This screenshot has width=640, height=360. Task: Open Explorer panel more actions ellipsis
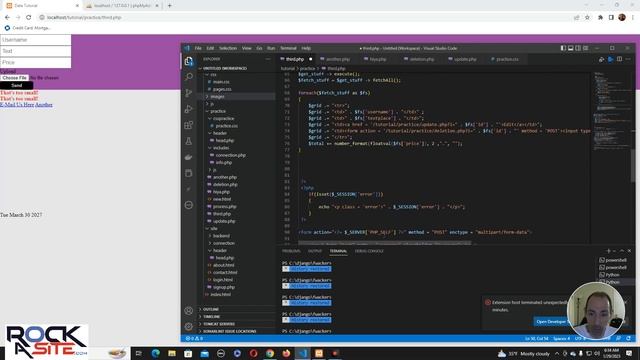click(x=268, y=59)
